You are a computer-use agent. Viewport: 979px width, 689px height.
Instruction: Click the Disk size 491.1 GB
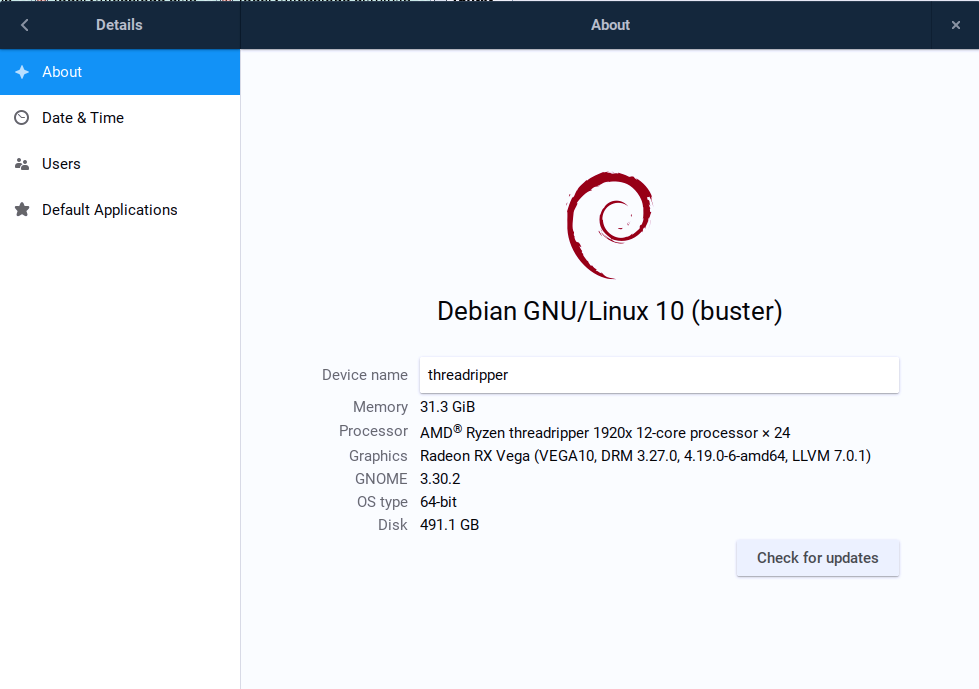tap(449, 525)
